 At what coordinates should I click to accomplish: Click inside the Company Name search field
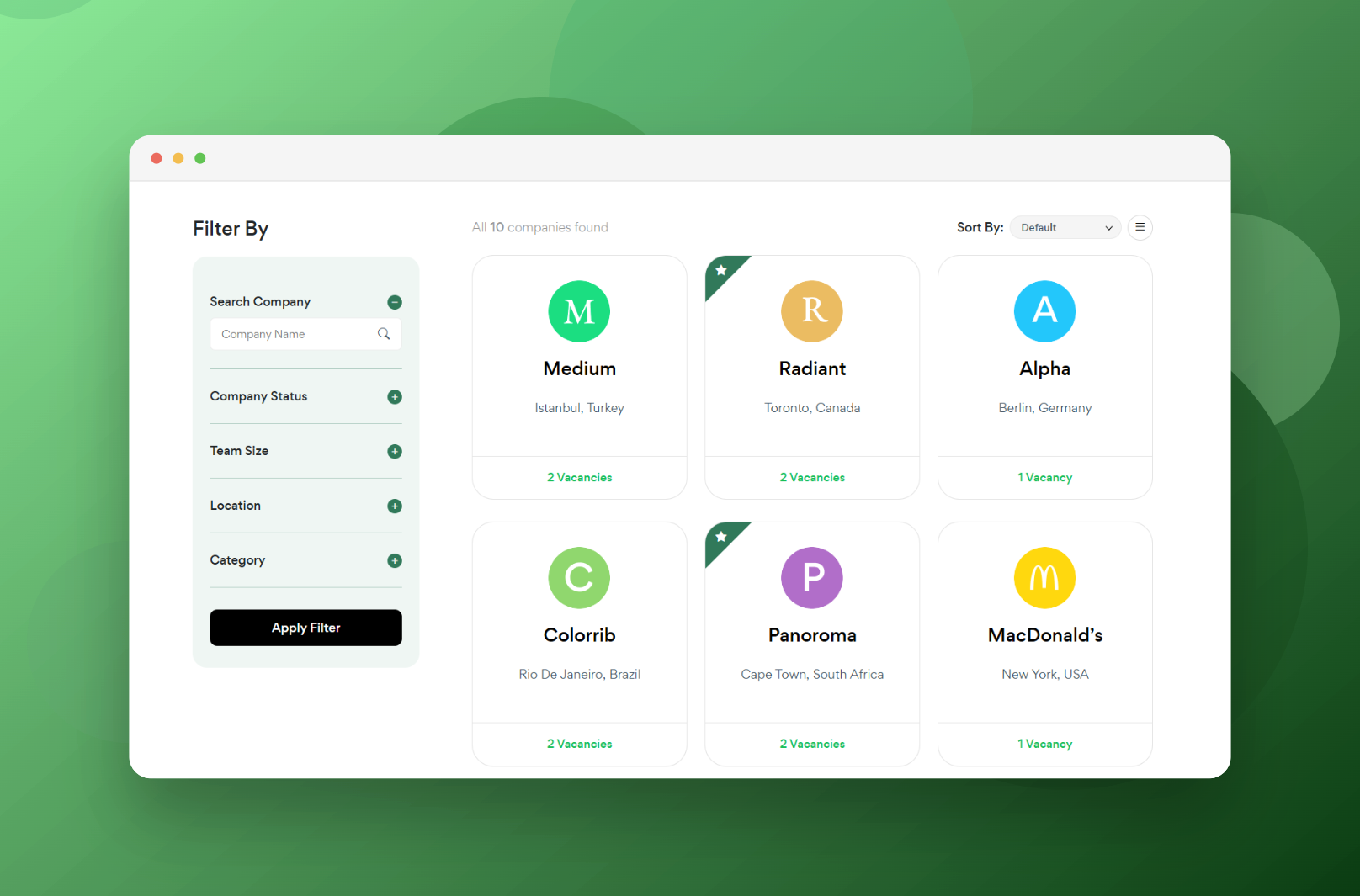coord(286,334)
